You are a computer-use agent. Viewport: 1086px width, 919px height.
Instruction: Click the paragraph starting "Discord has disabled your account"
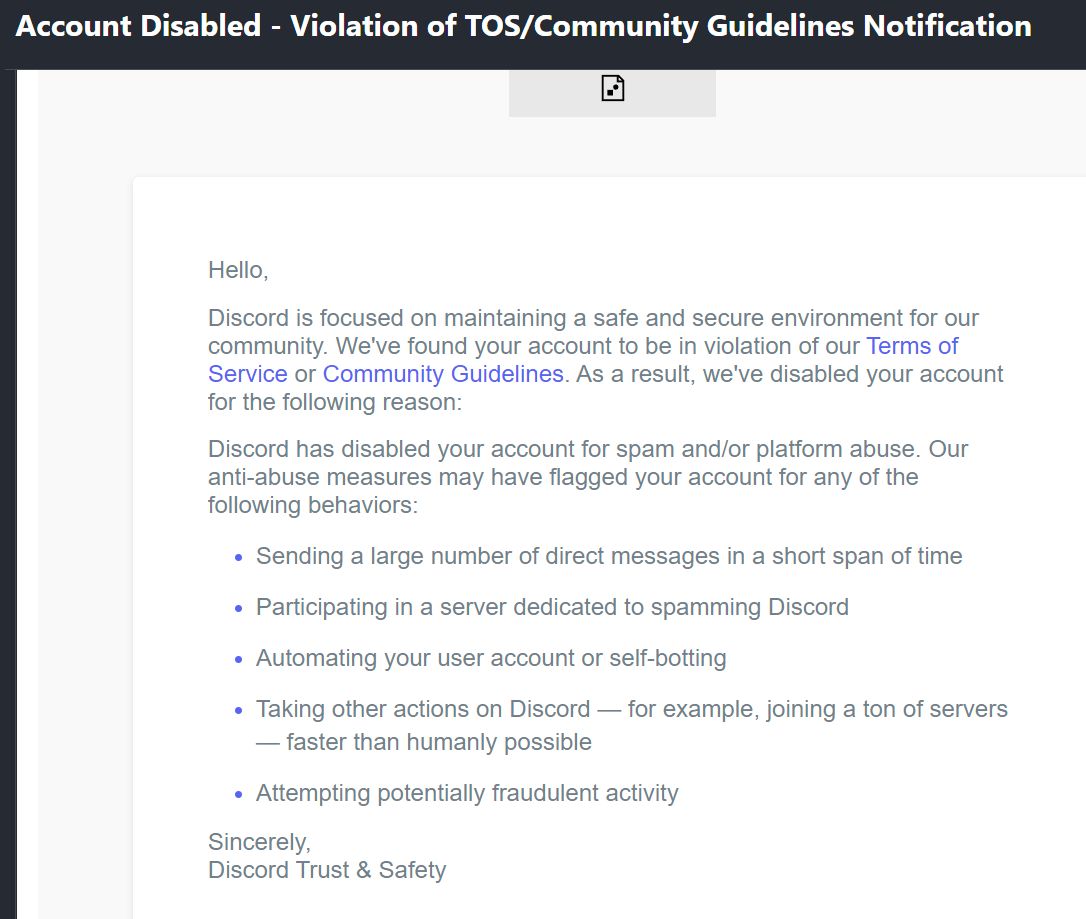(x=588, y=477)
